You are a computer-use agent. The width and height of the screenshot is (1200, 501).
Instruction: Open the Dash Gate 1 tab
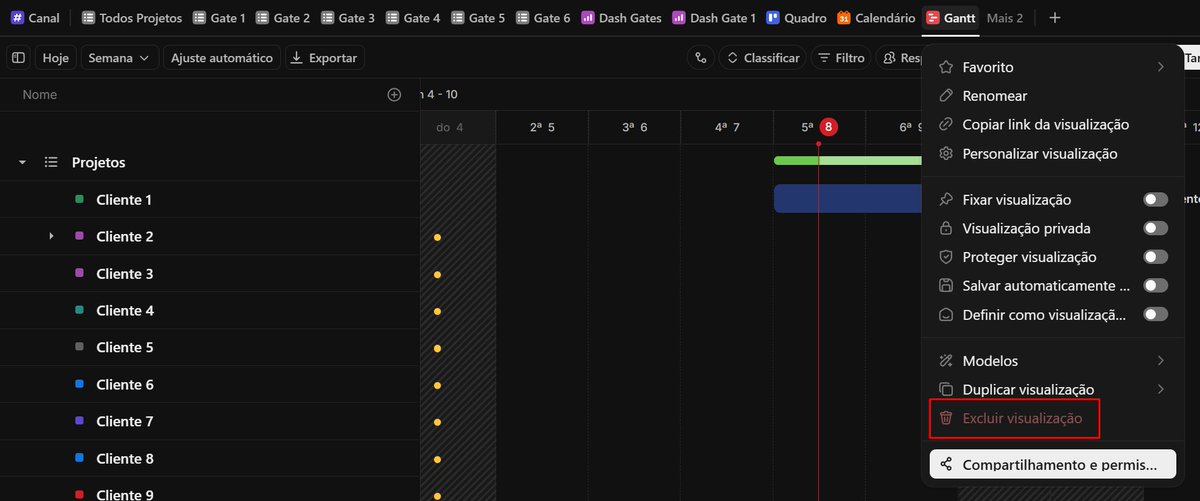715,18
